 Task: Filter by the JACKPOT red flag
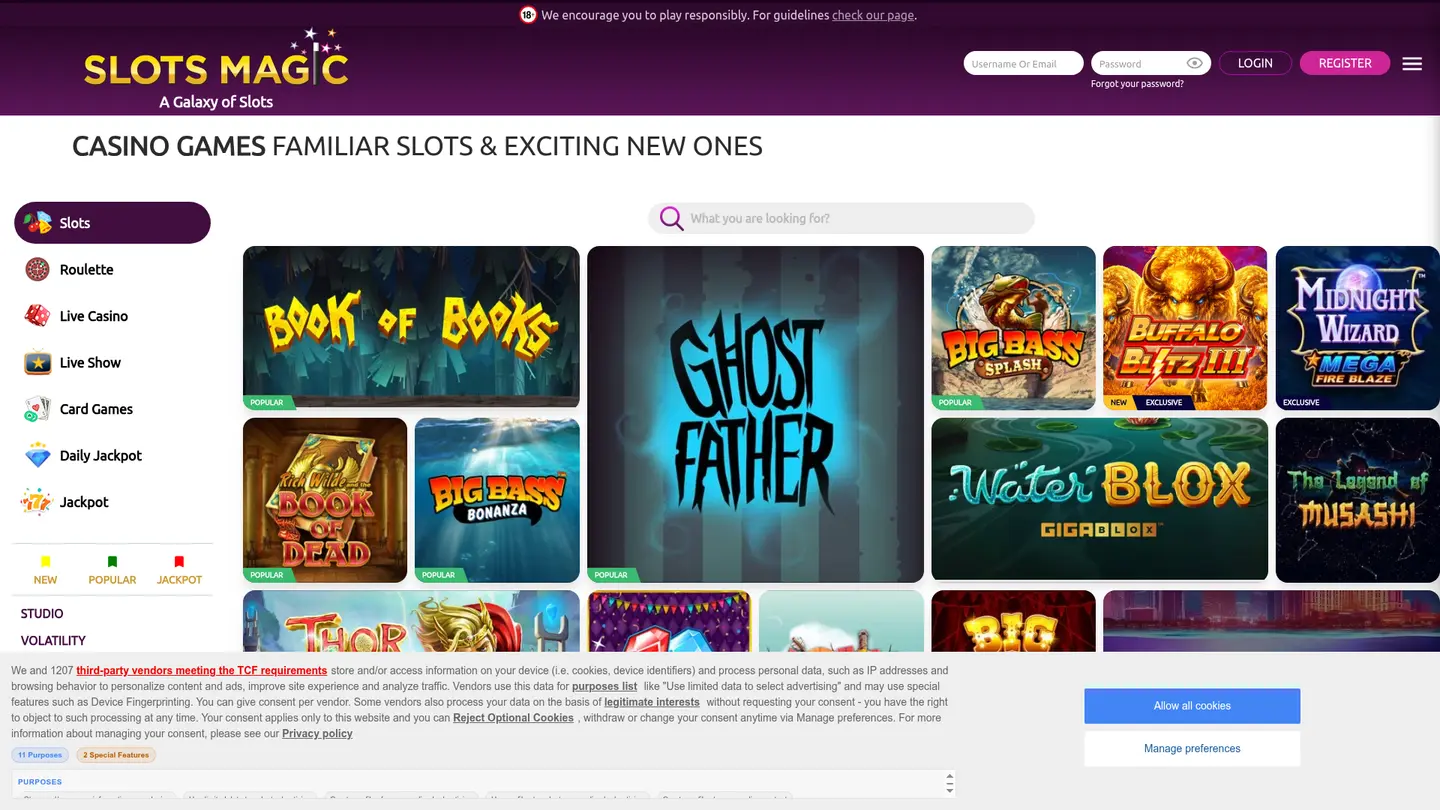pyautogui.click(x=179, y=562)
